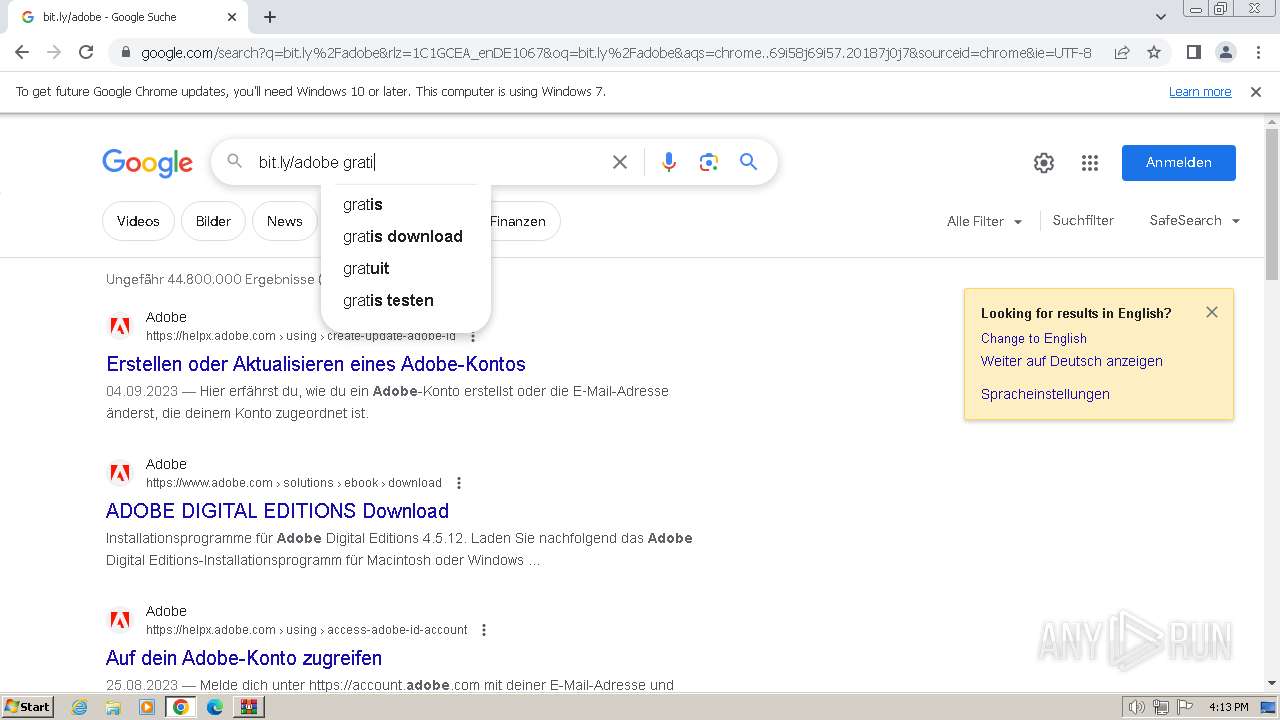Screen dimensions: 1280x720
Task: Open 'Auf dein Adobe-Konto zugreifen' result
Action: click(244, 658)
